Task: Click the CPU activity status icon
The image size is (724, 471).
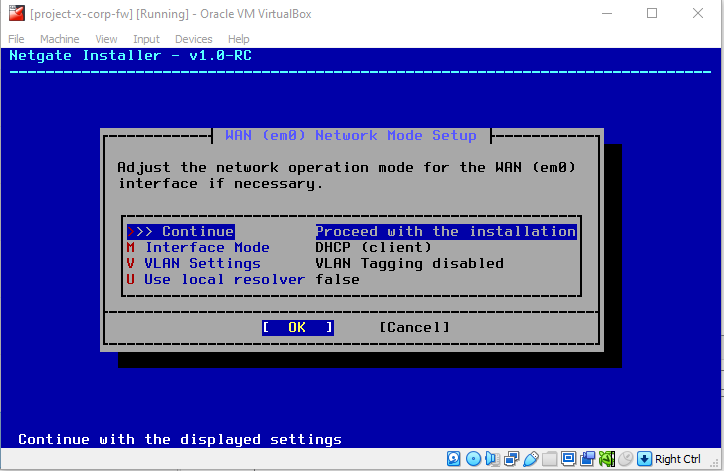Action: pos(604,459)
